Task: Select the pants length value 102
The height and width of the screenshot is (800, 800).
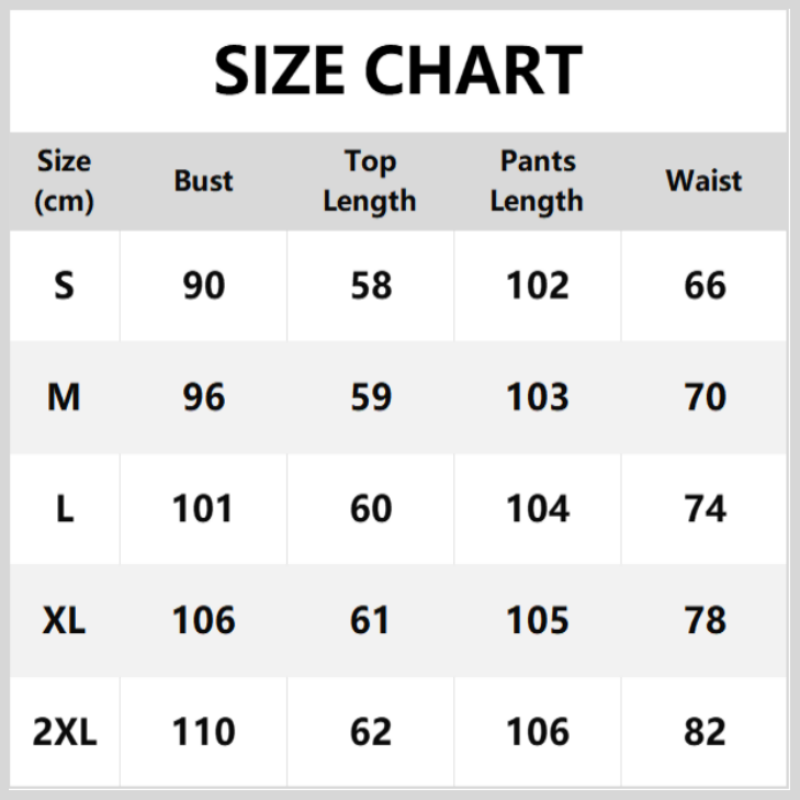Action: (x=538, y=287)
